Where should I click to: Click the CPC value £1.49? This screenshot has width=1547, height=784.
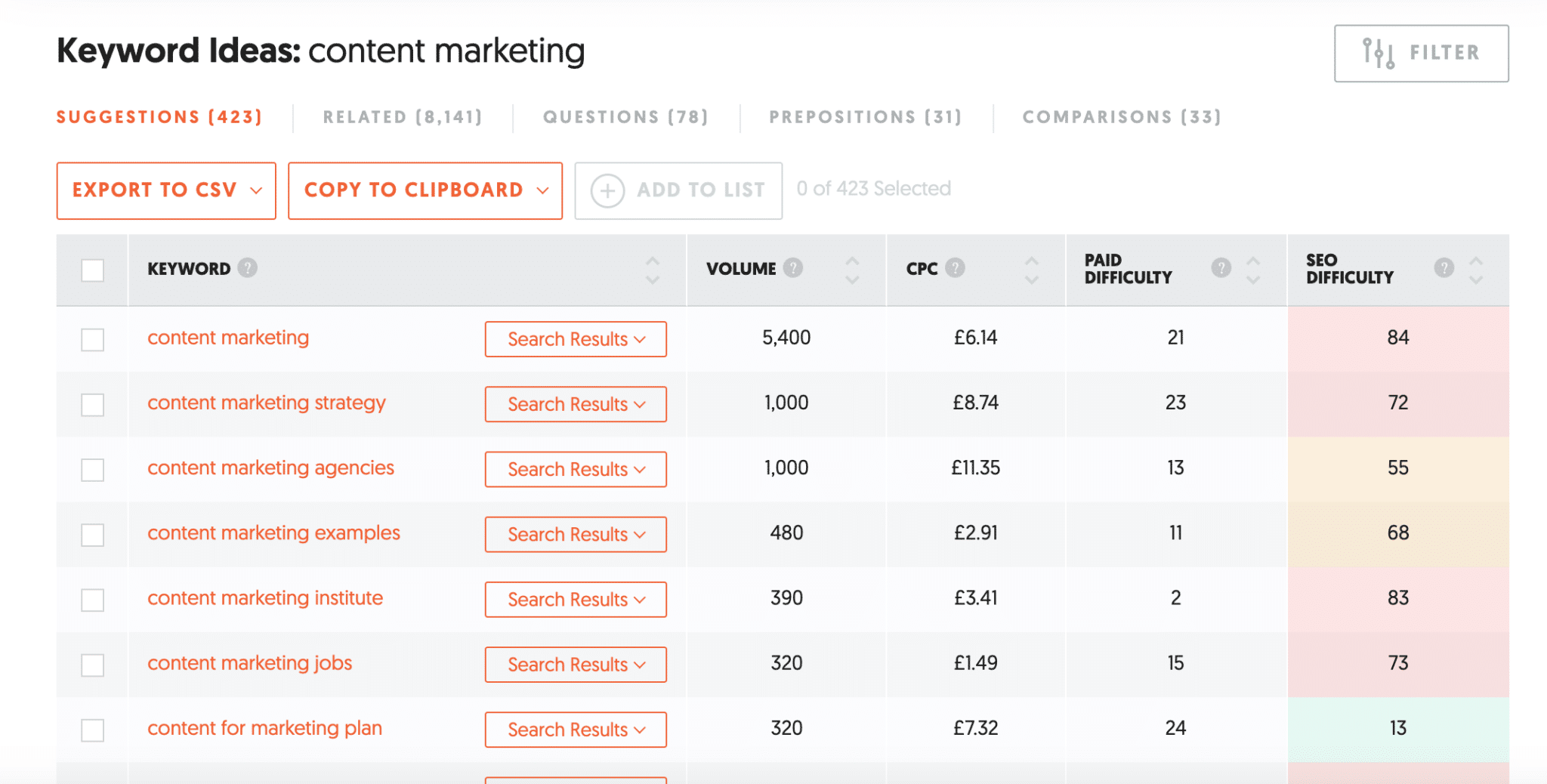click(x=975, y=663)
